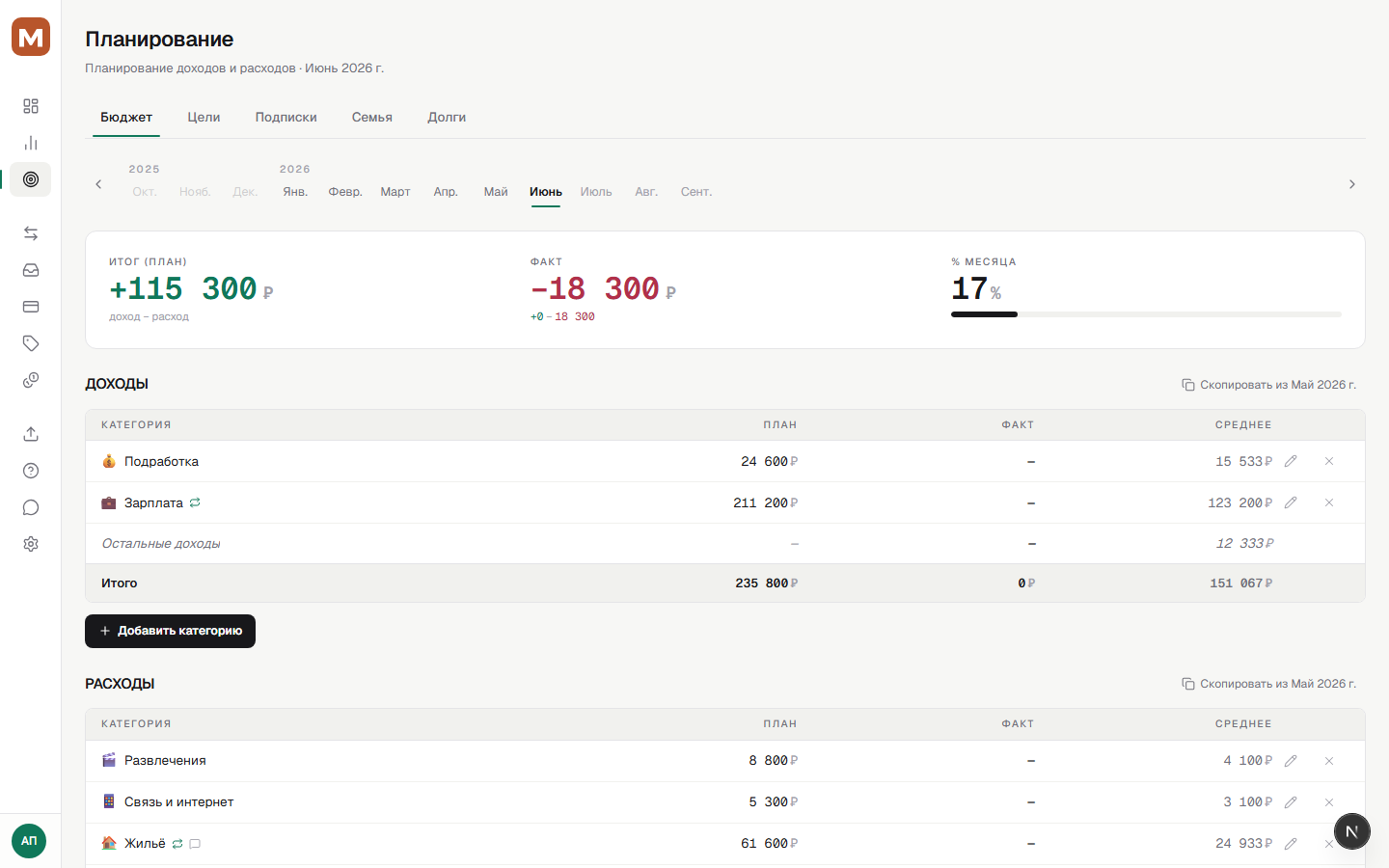Click the recurring icon next to Жильё
Viewport: 1389px width, 868px height.
coord(177,844)
